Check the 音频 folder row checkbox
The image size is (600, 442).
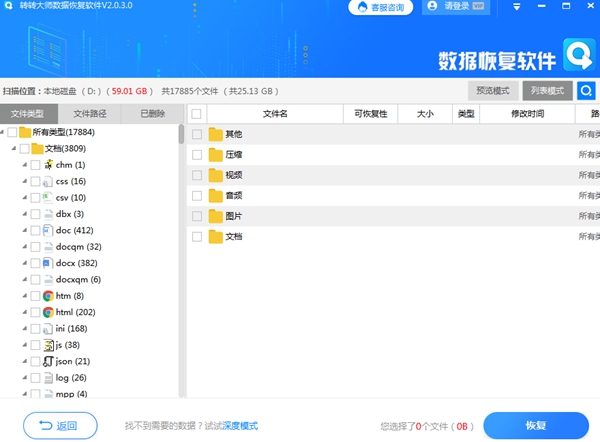click(197, 196)
